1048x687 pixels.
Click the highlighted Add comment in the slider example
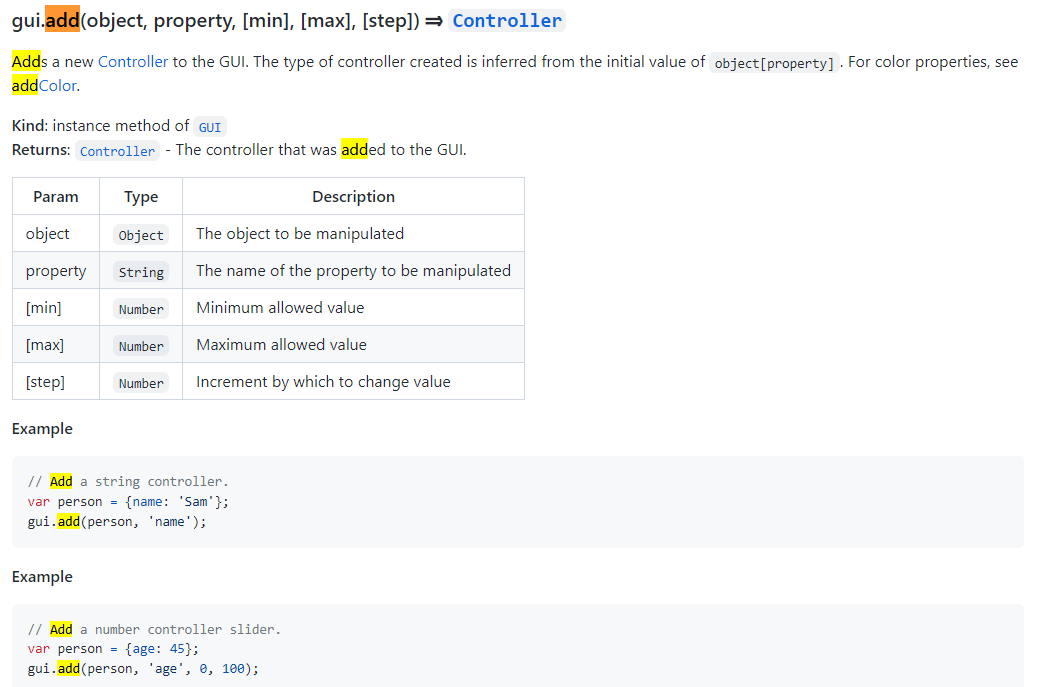[60, 629]
